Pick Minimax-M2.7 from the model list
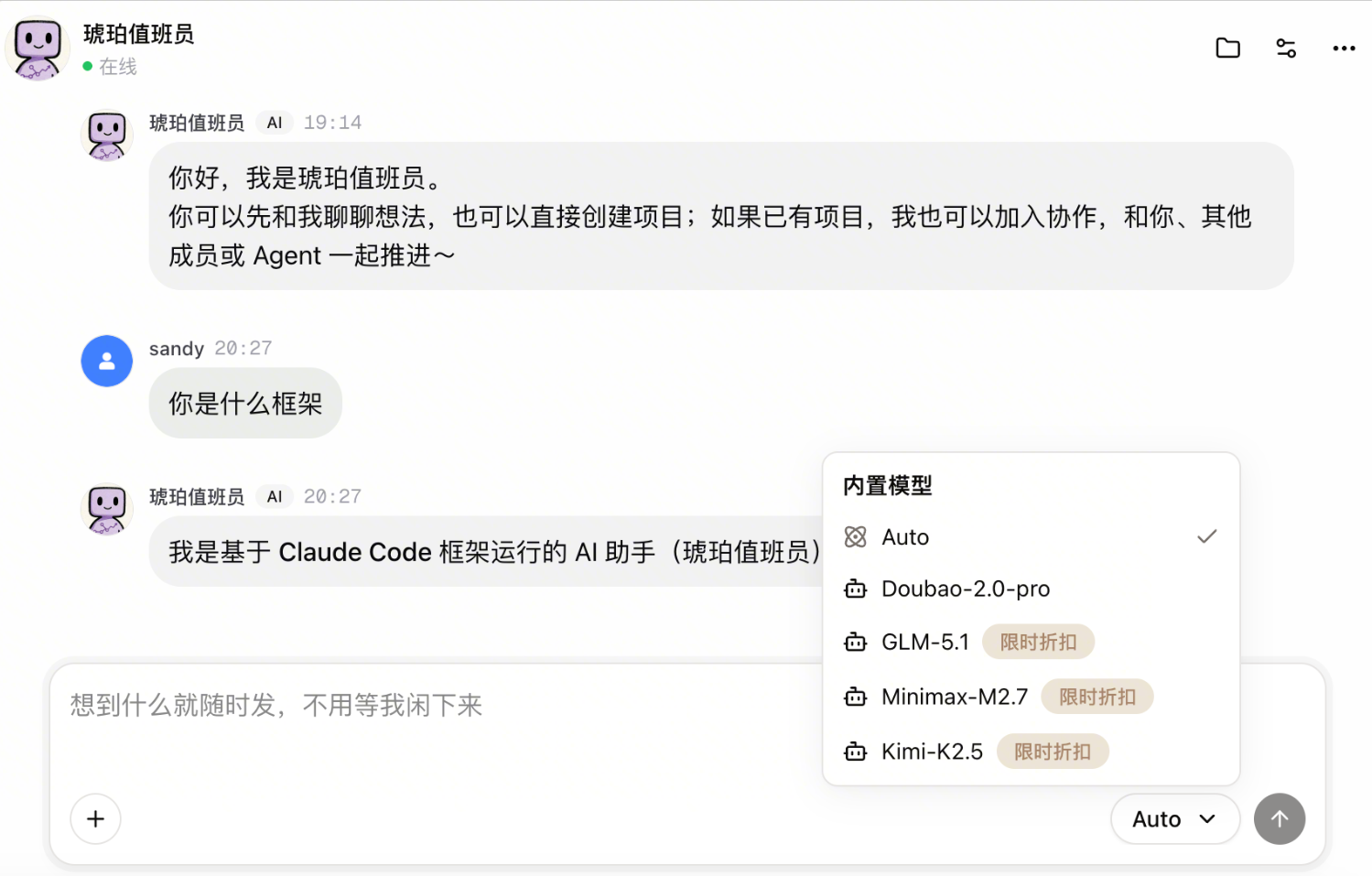 point(1031,697)
